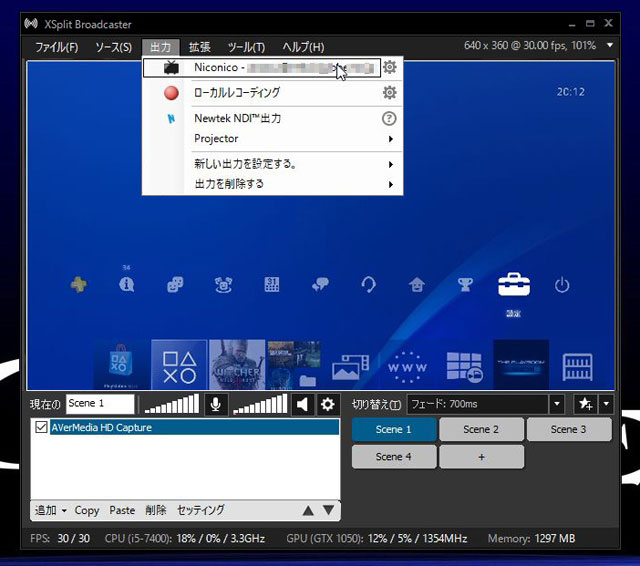
Task: Select the AVerMedia HD Capture source row
Action: coord(194,427)
